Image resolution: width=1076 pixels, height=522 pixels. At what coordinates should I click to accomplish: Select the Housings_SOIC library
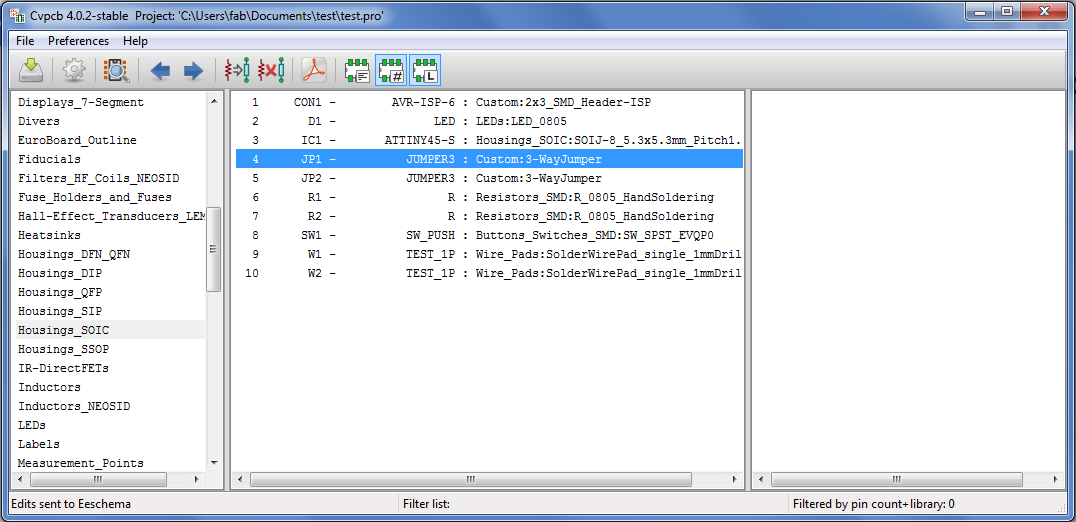pyautogui.click(x=110, y=331)
